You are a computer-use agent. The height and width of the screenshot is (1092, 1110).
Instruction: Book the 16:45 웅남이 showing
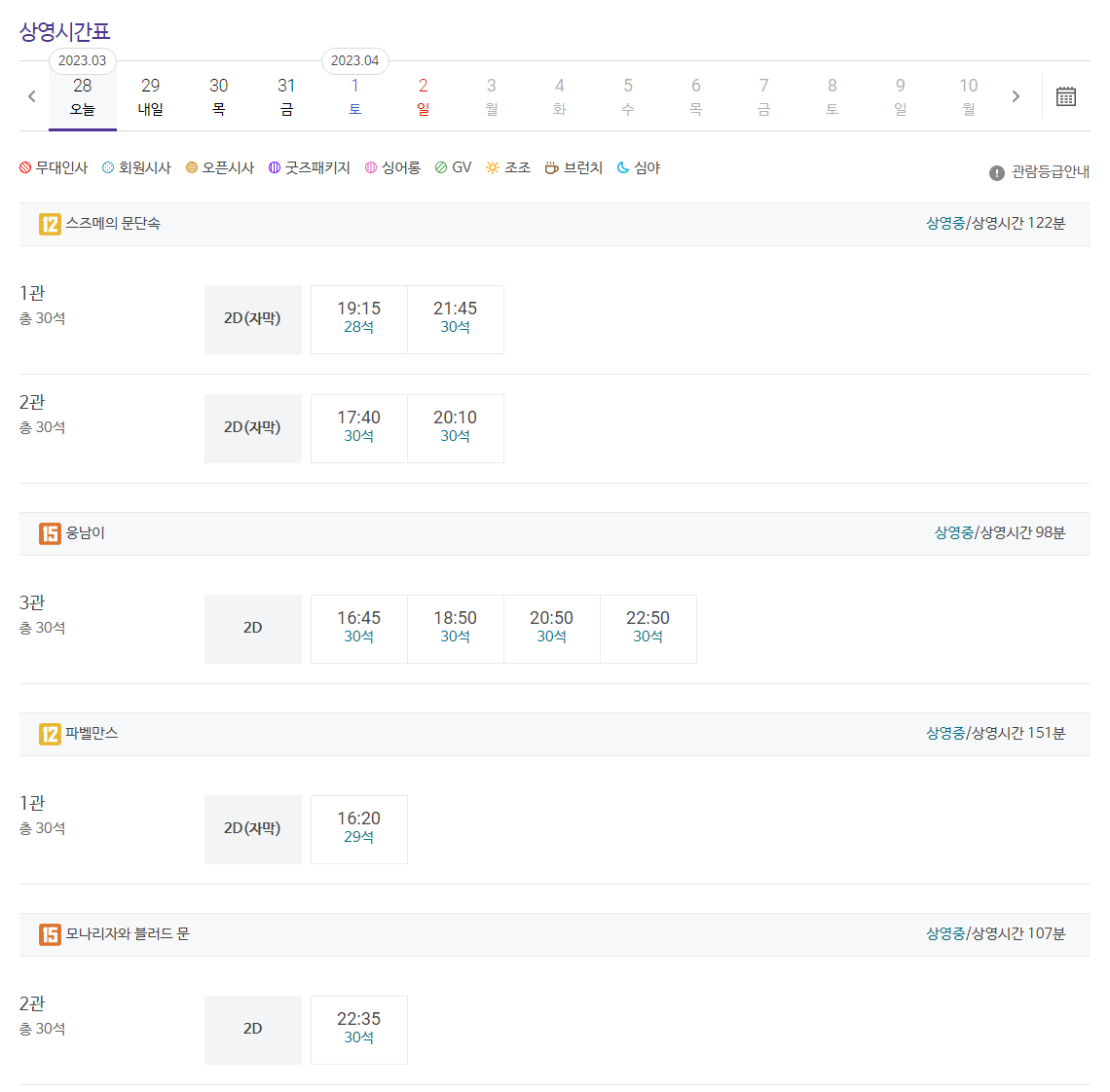[x=359, y=629]
